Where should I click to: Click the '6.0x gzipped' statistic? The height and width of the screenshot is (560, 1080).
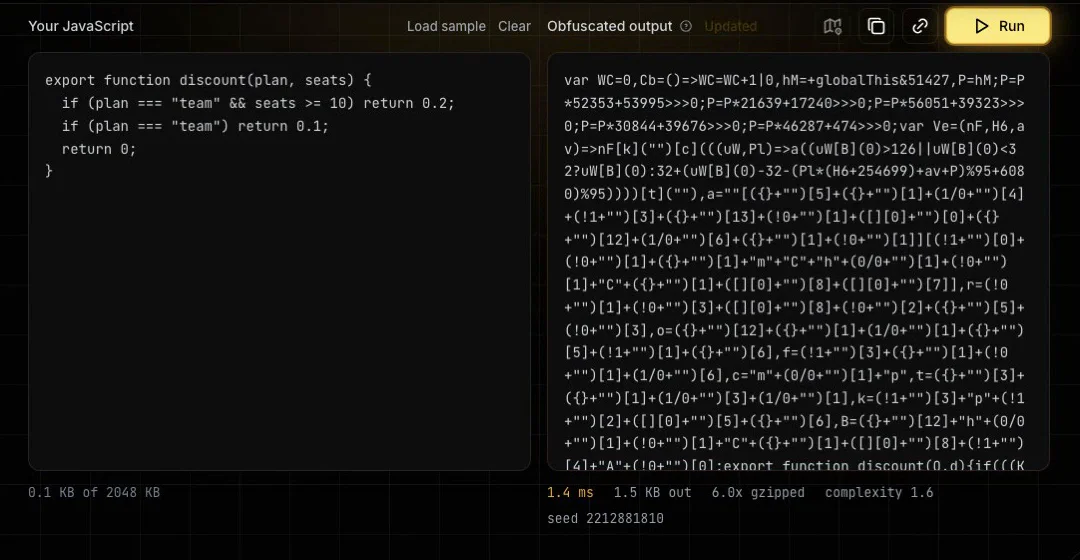(x=758, y=492)
